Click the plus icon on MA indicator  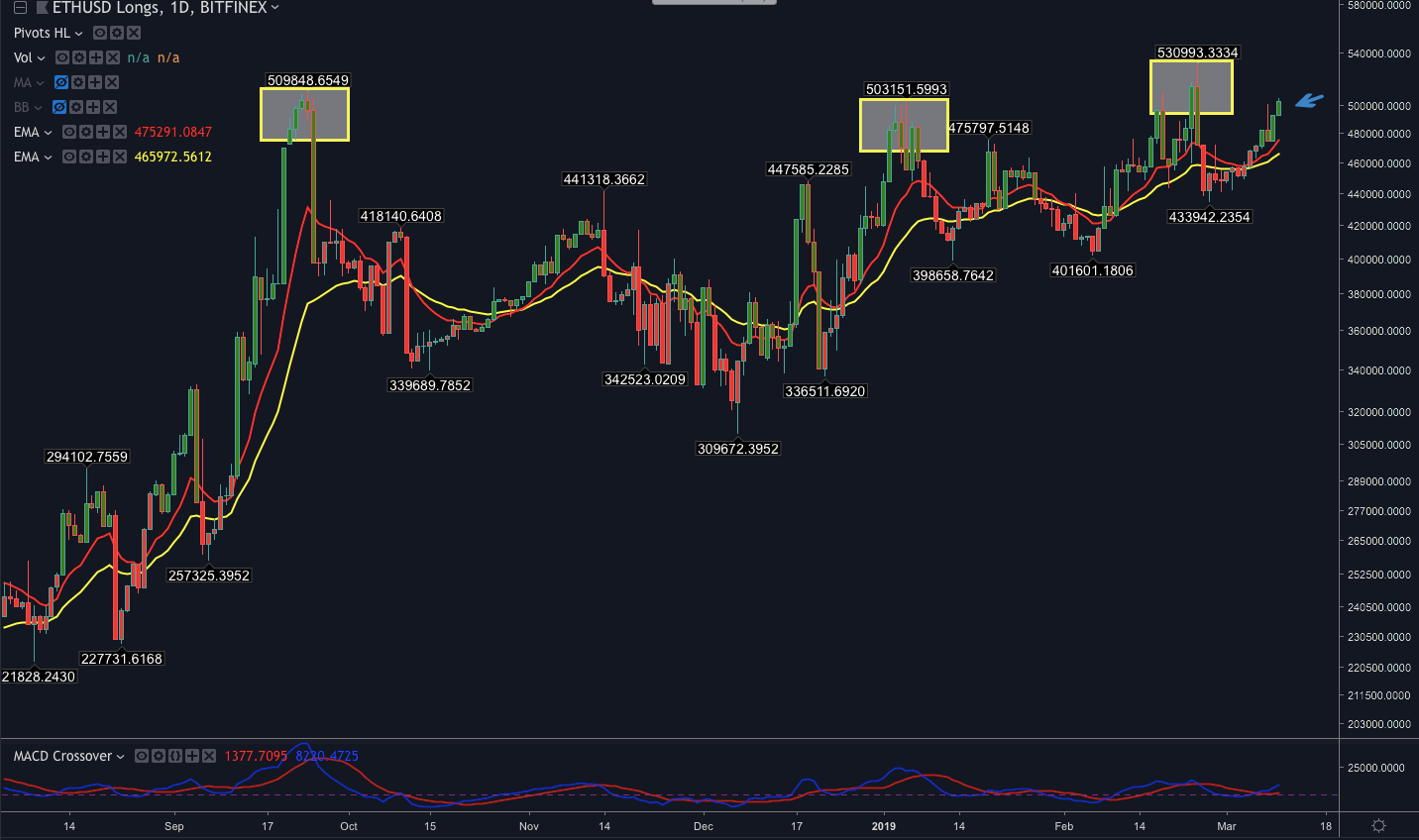(95, 82)
